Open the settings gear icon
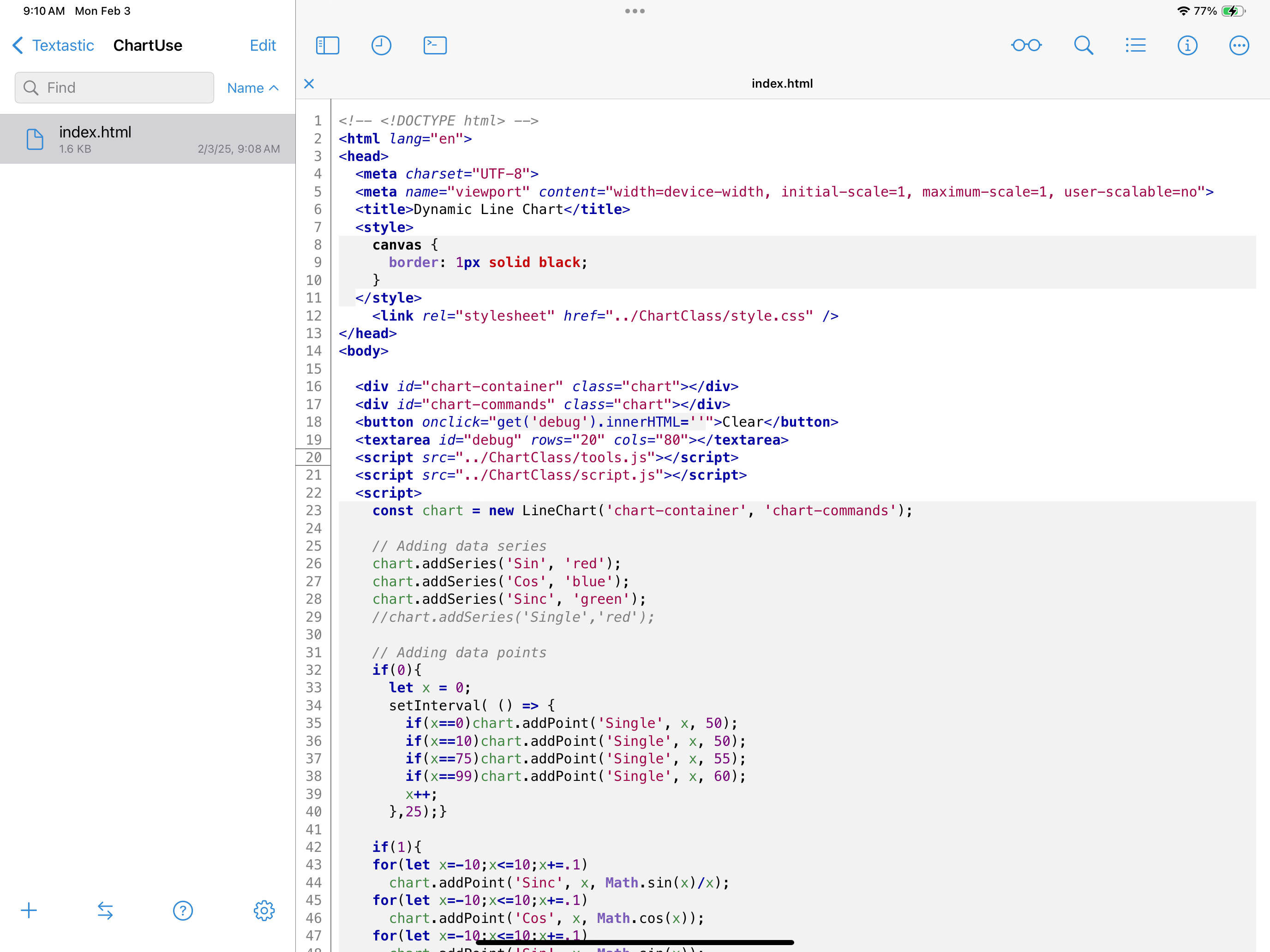Image resolution: width=1270 pixels, height=952 pixels. (264, 910)
